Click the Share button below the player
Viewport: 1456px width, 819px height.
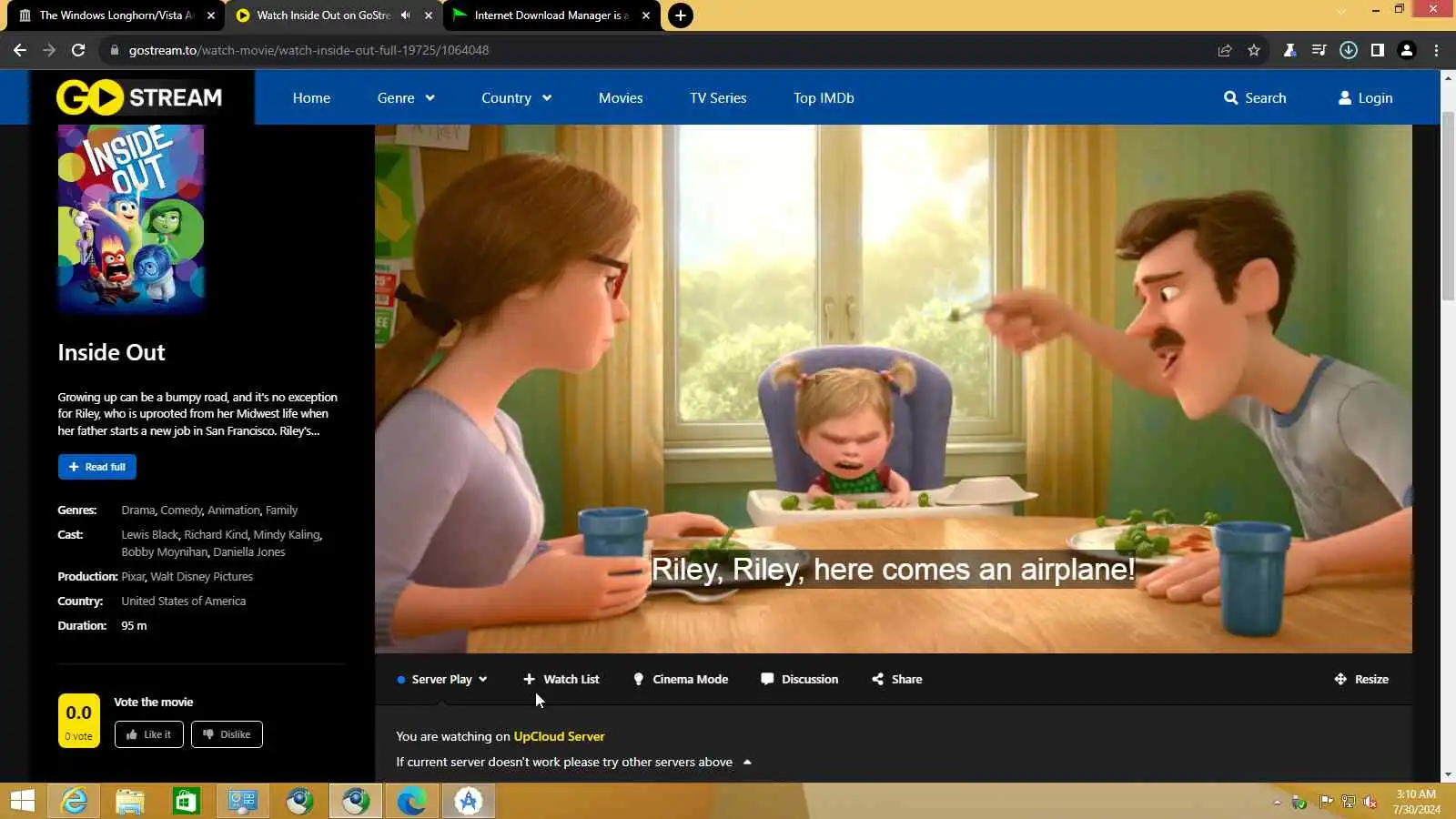tap(897, 679)
